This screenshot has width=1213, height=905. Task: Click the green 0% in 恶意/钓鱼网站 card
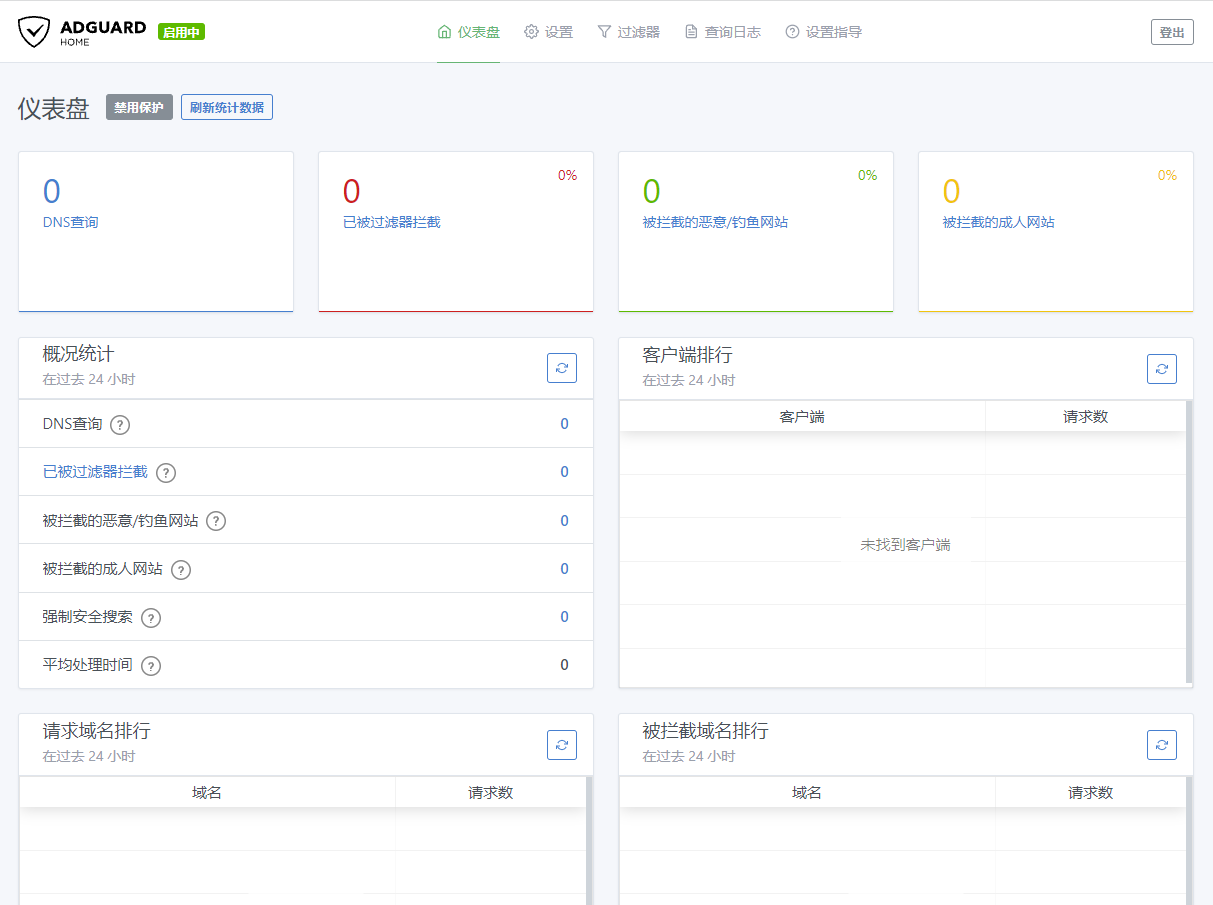pyautogui.click(x=867, y=175)
